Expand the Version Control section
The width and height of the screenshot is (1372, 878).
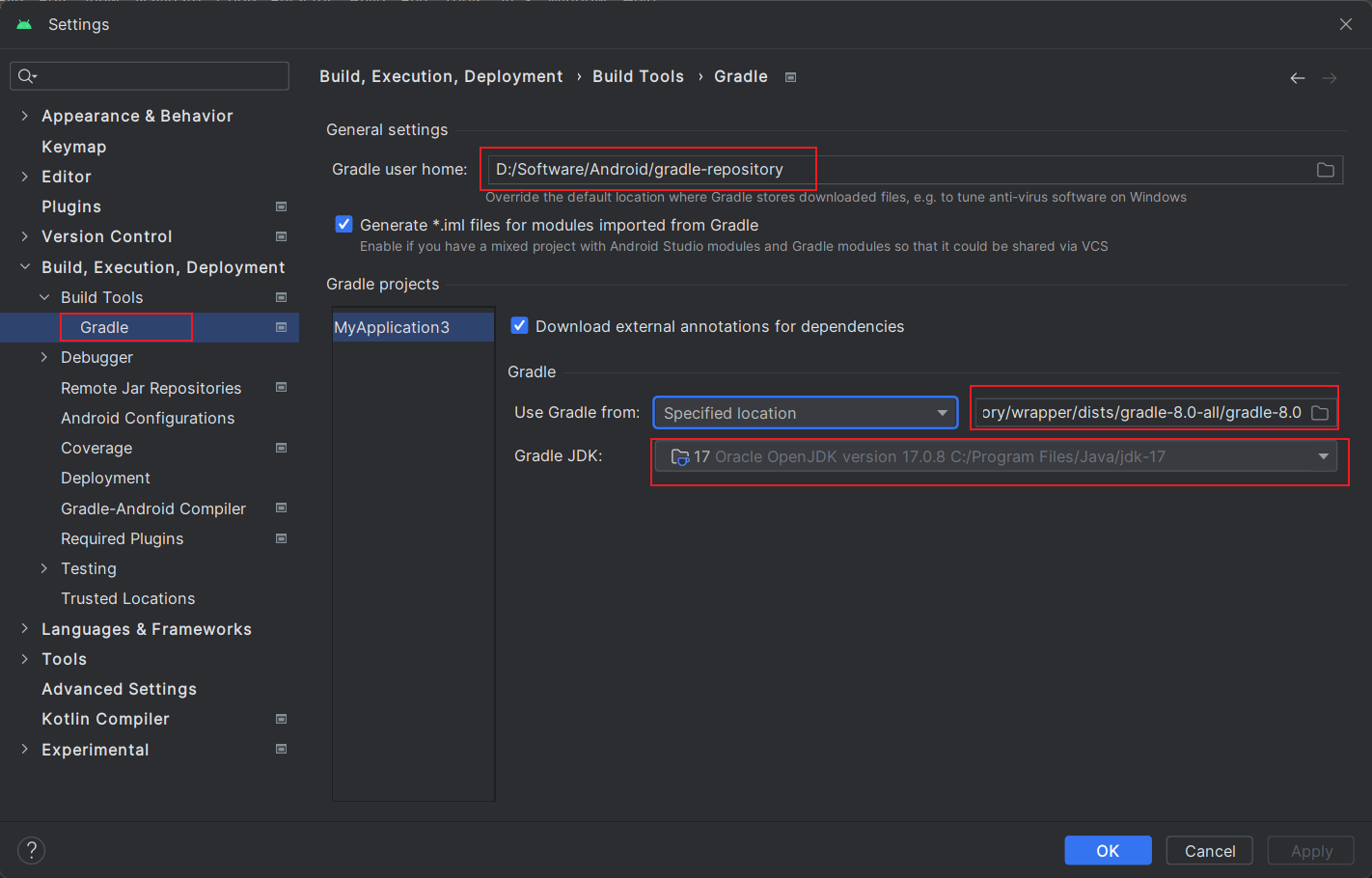(25, 236)
